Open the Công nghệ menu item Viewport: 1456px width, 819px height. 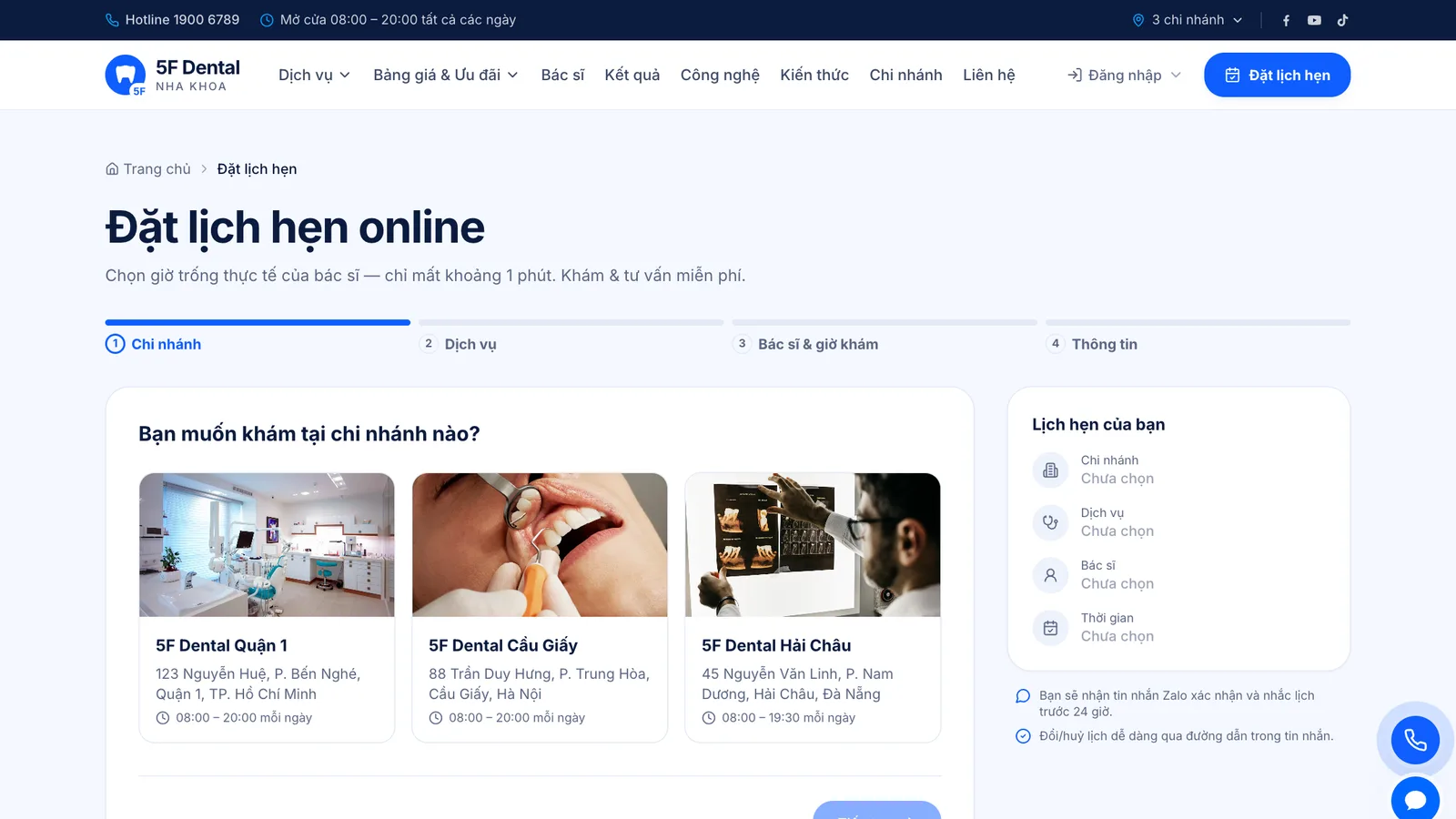tap(720, 75)
